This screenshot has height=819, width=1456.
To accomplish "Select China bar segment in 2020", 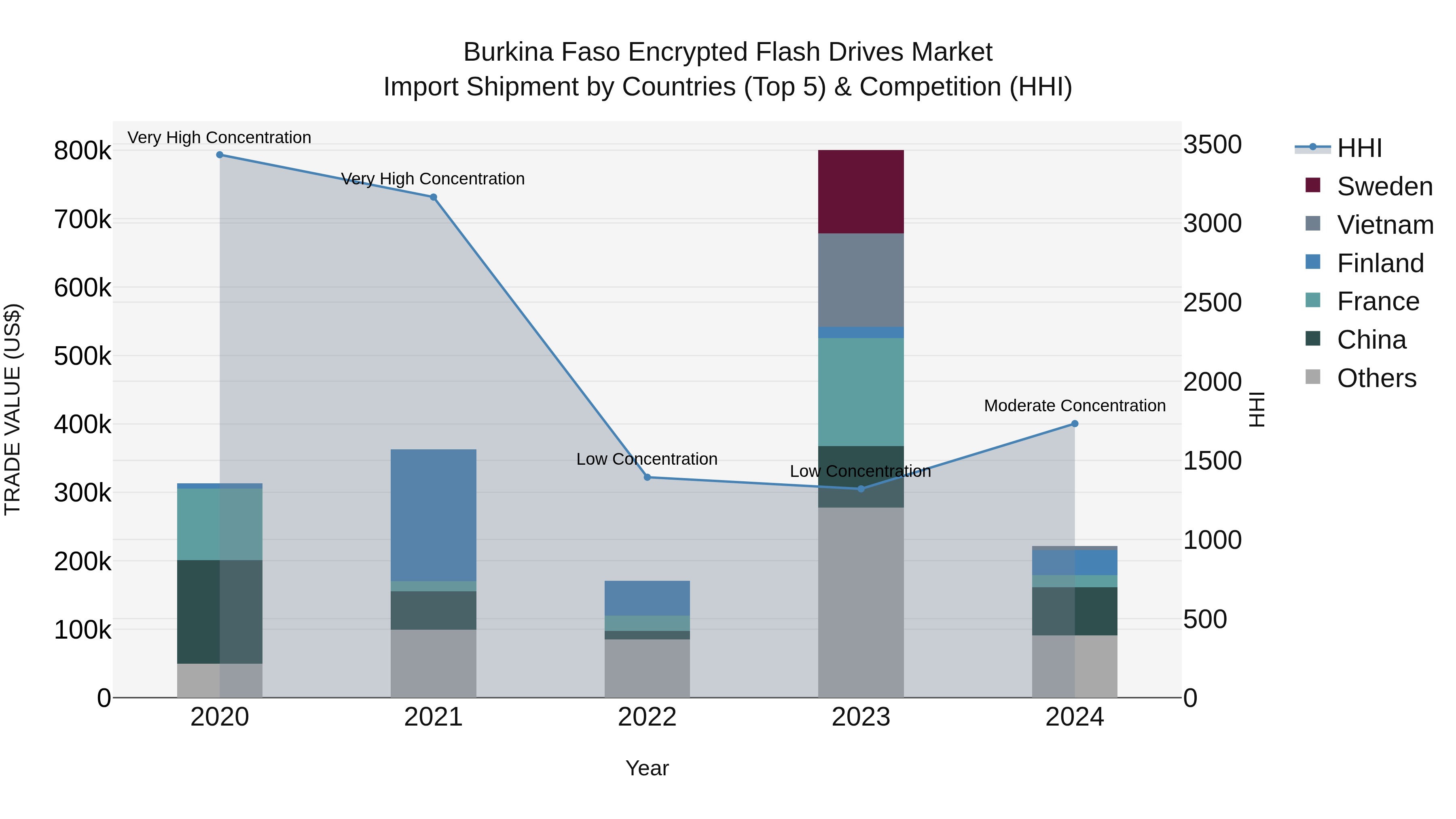I will pos(220,612).
